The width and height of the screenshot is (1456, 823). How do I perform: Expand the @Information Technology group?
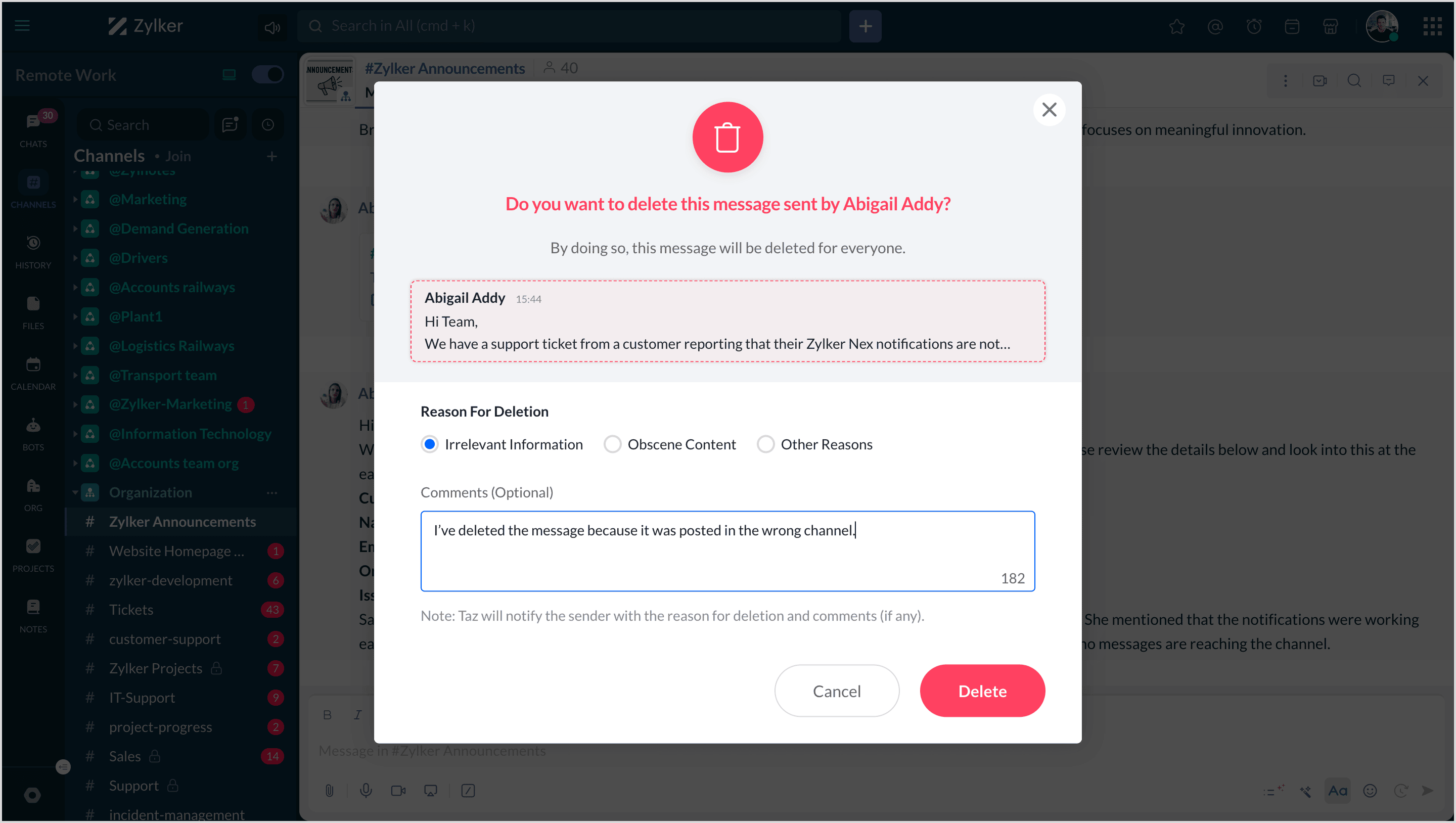75,434
